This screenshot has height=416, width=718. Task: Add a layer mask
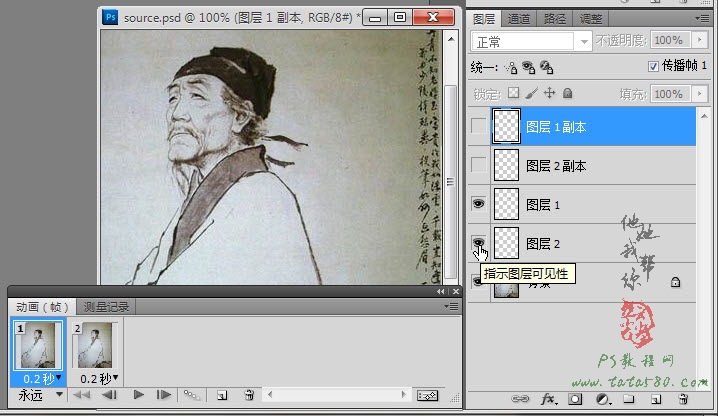pos(575,399)
